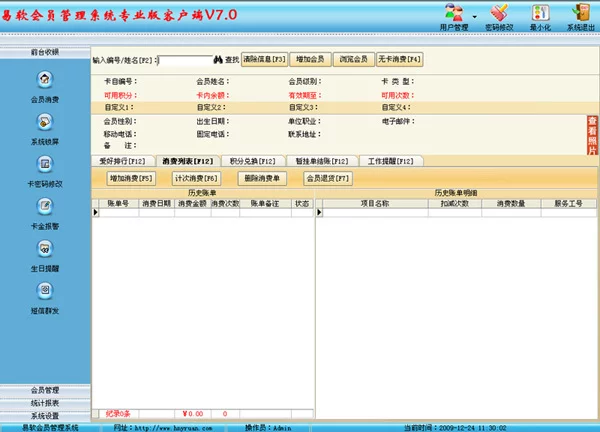Click 卡内余额 red label
The width and height of the screenshot is (600, 432).
click(213, 95)
